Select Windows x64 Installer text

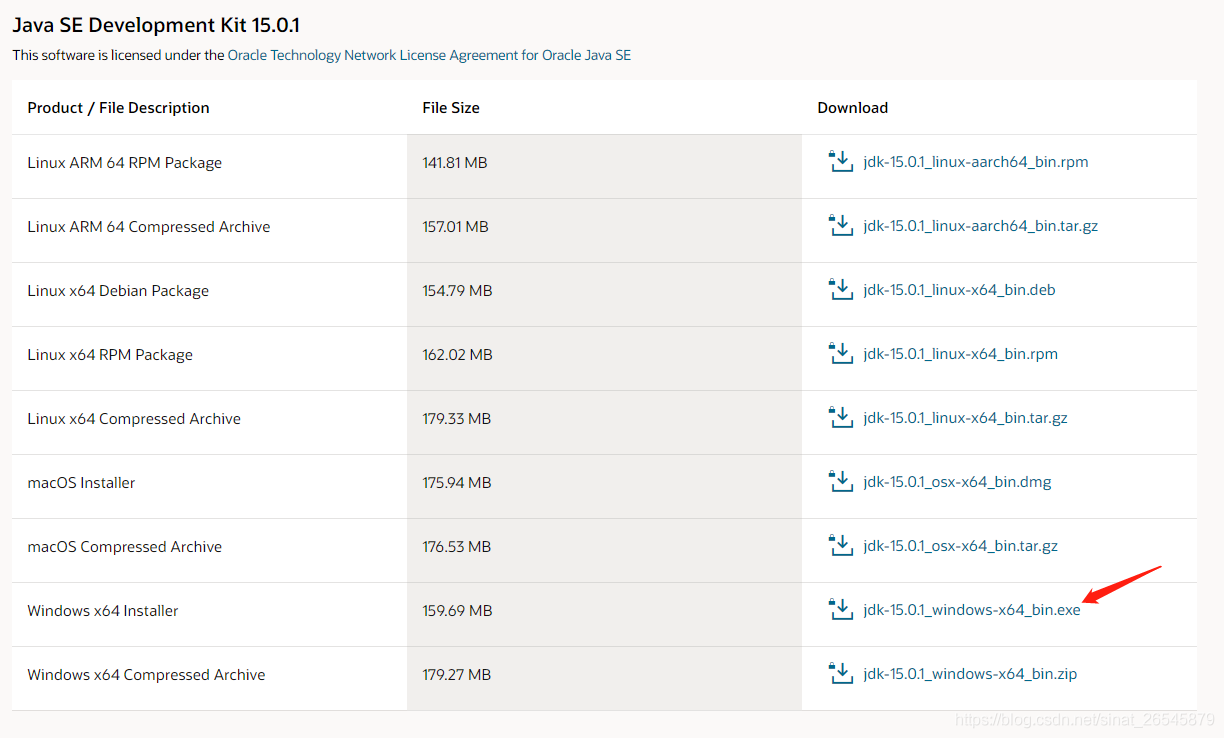[x=103, y=611]
